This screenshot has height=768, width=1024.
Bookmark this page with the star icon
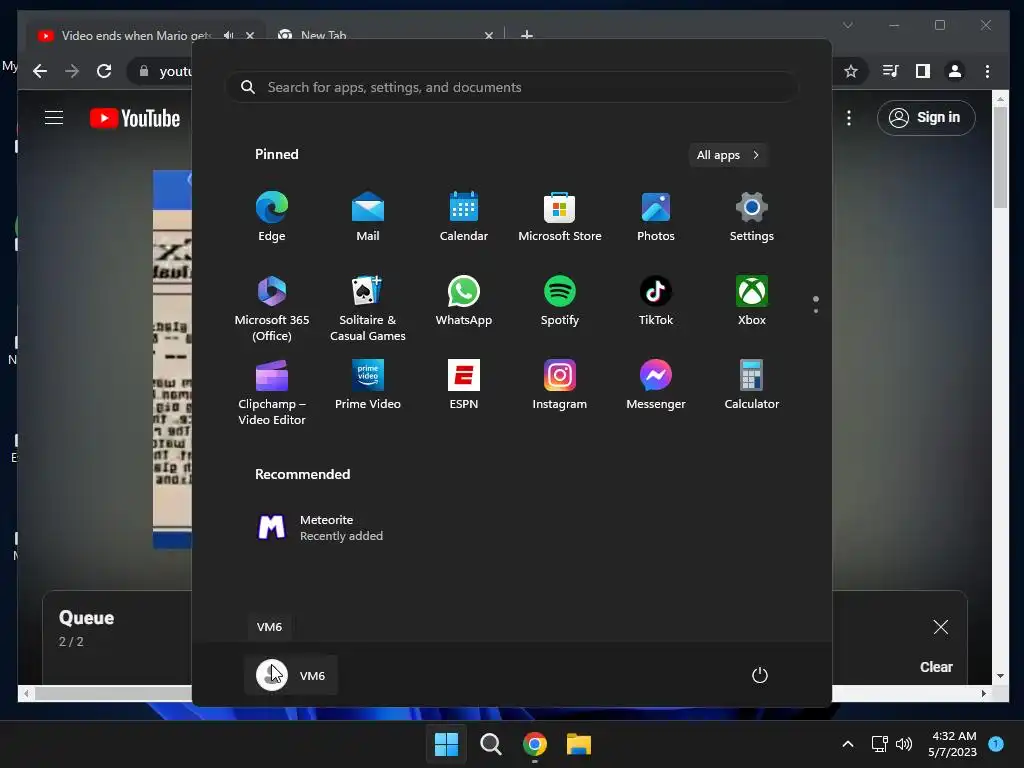(851, 71)
